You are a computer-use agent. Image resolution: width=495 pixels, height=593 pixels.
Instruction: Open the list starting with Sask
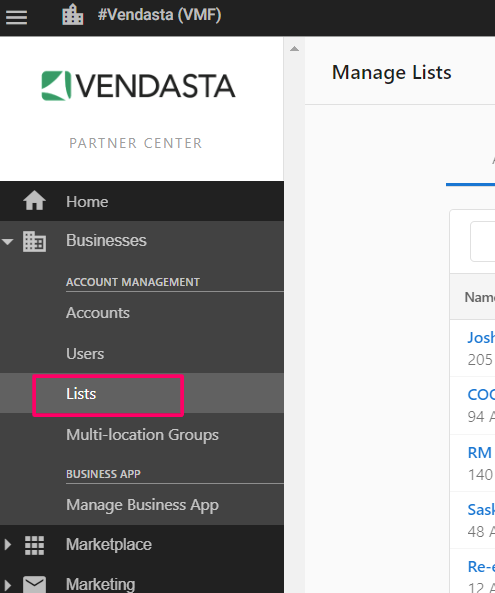[481, 510]
